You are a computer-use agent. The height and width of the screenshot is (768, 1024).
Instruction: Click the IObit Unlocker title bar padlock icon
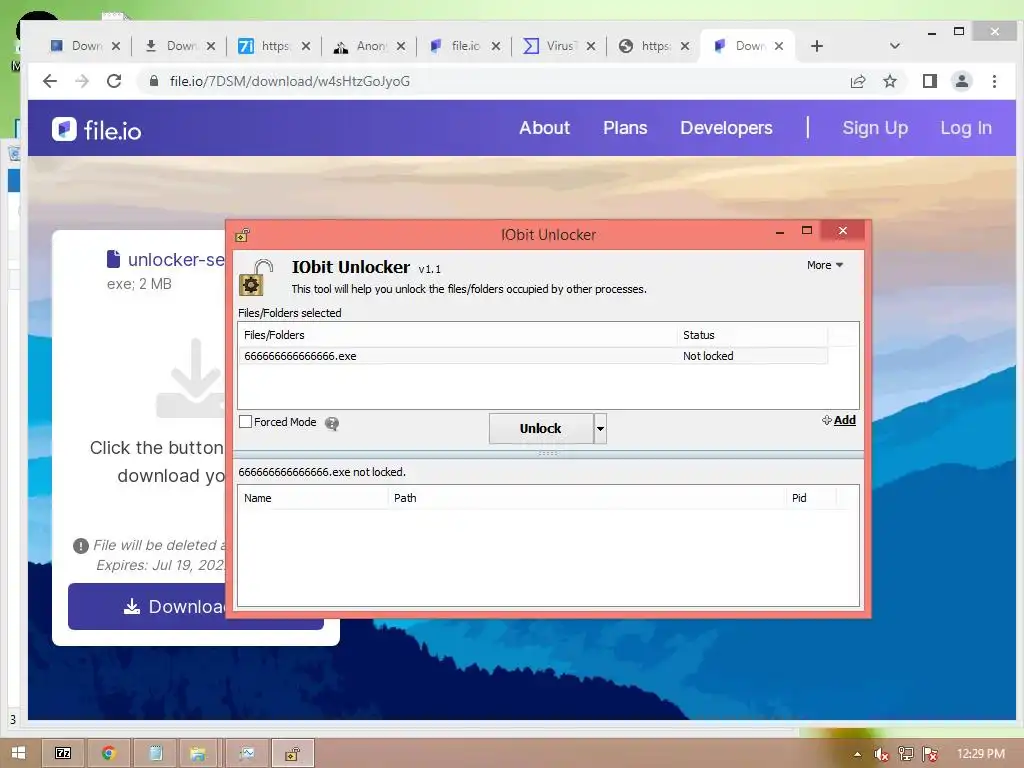(x=242, y=235)
